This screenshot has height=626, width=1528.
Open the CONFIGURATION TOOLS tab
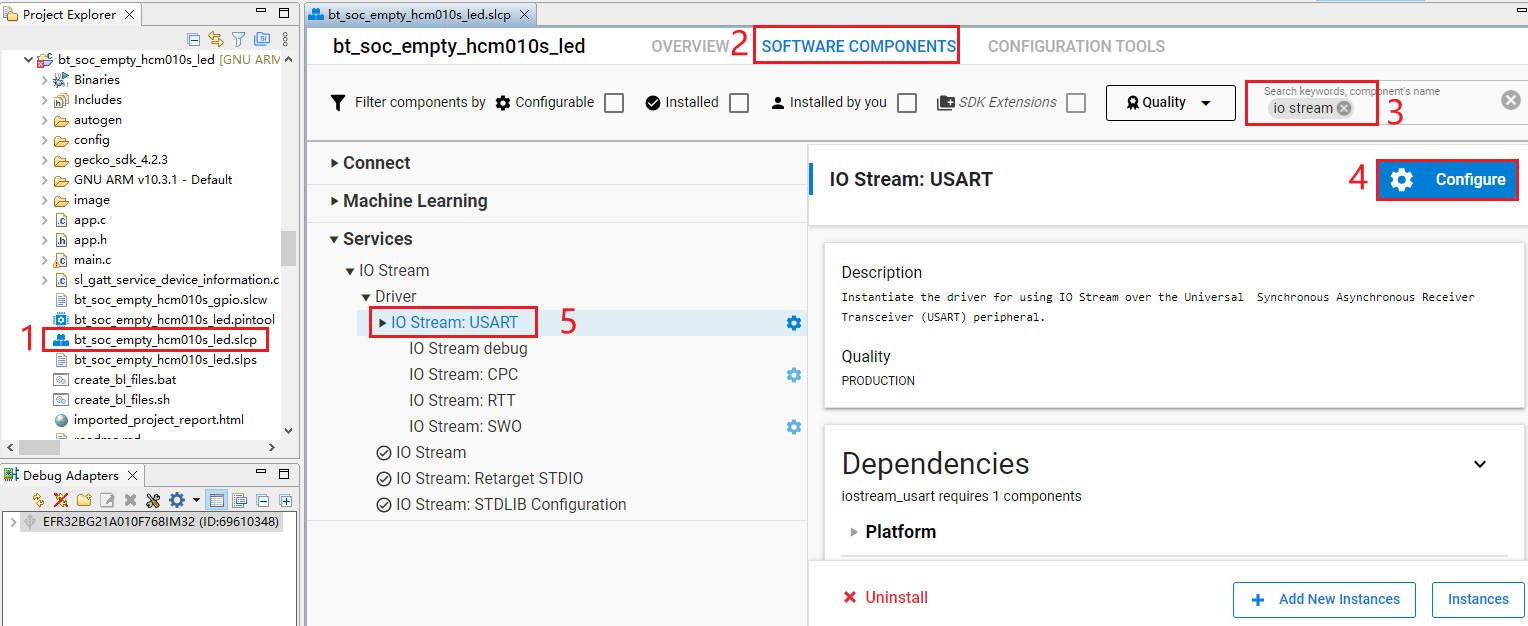point(1076,45)
